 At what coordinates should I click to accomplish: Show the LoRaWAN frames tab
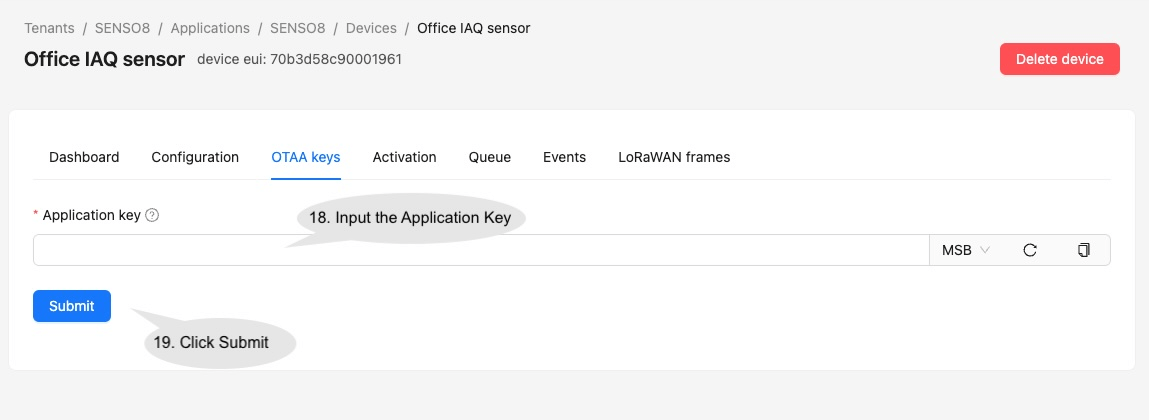(674, 157)
